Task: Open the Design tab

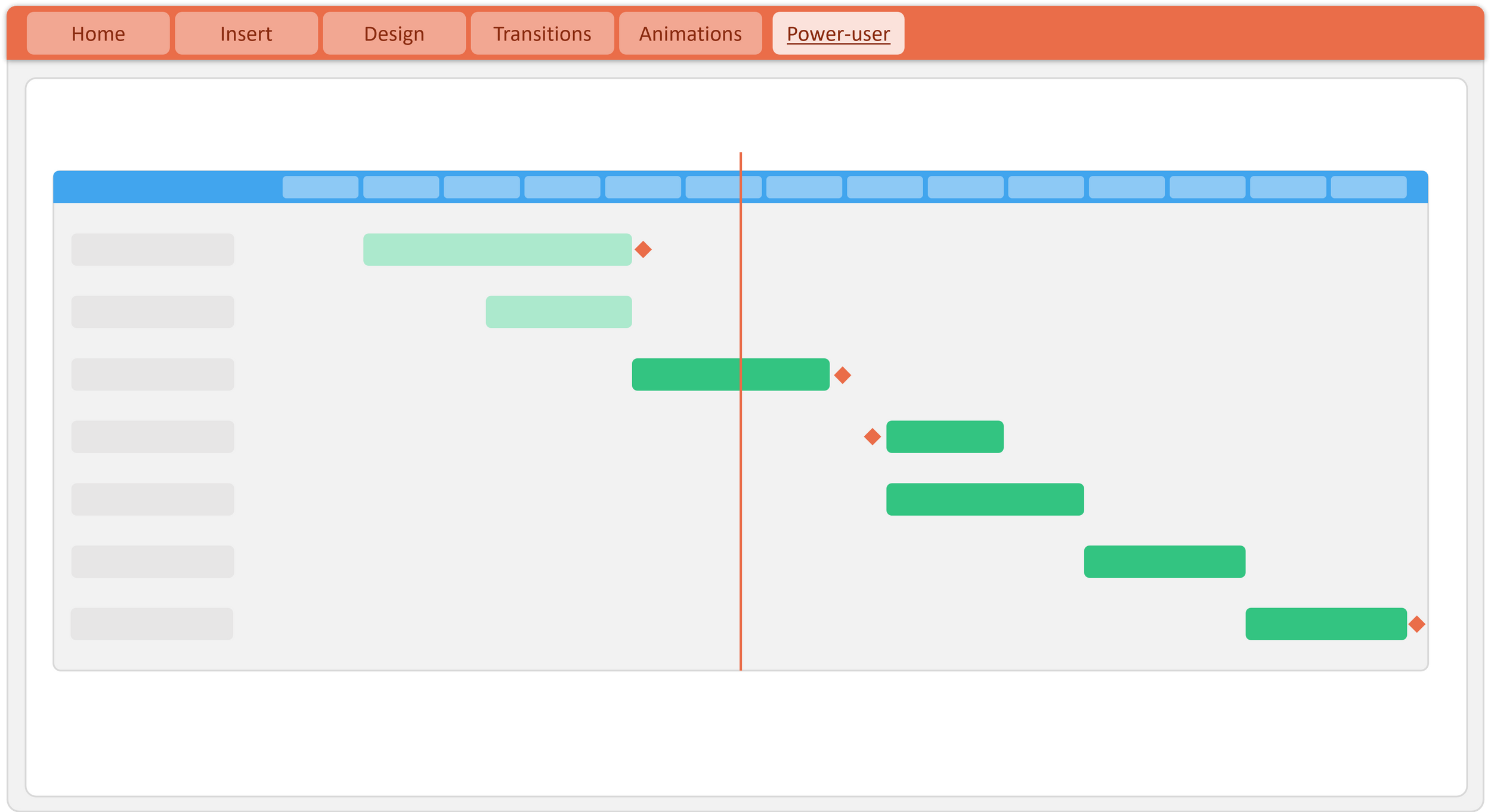Action: pyautogui.click(x=394, y=33)
